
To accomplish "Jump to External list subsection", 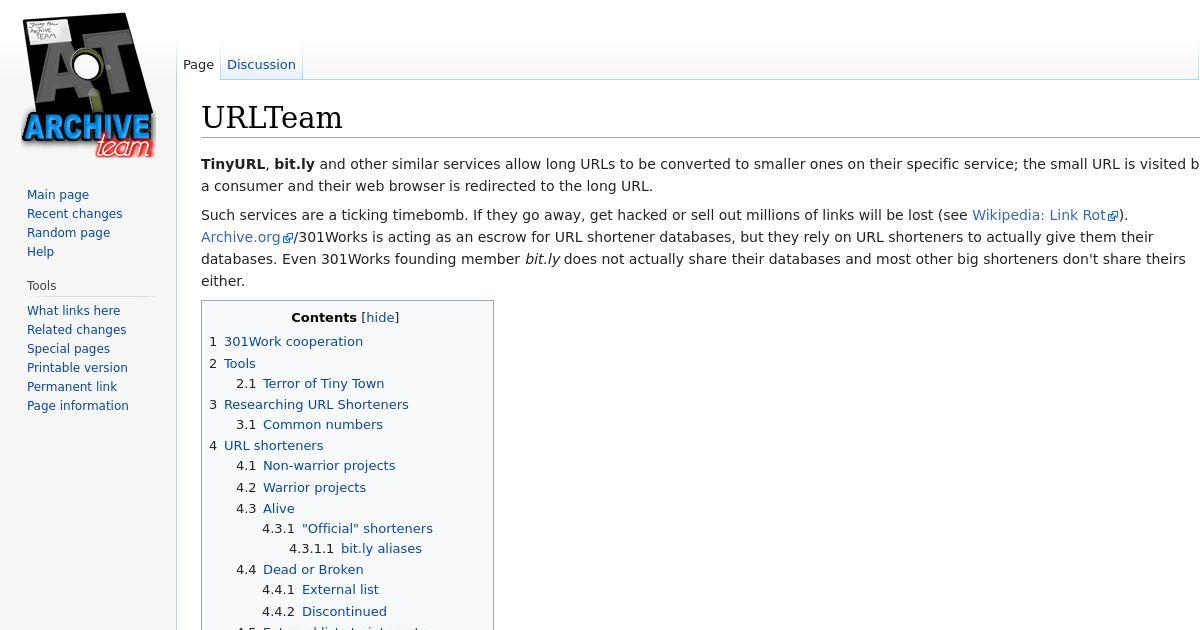I will pos(340,590).
